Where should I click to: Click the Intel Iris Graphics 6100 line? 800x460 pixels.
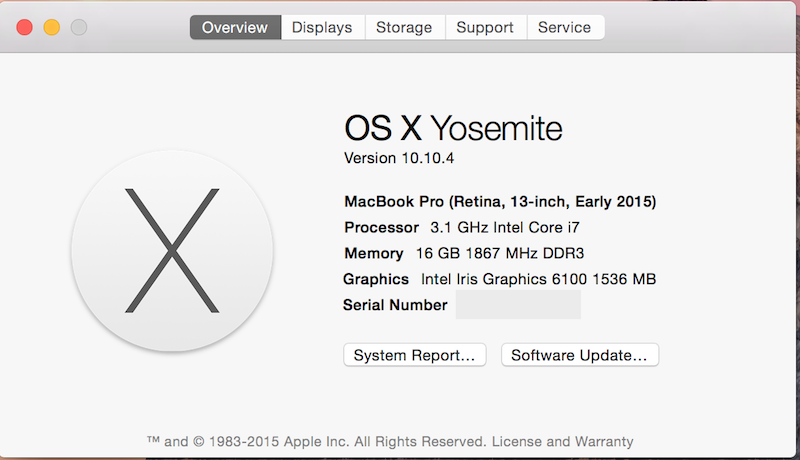(x=499, y=279)
